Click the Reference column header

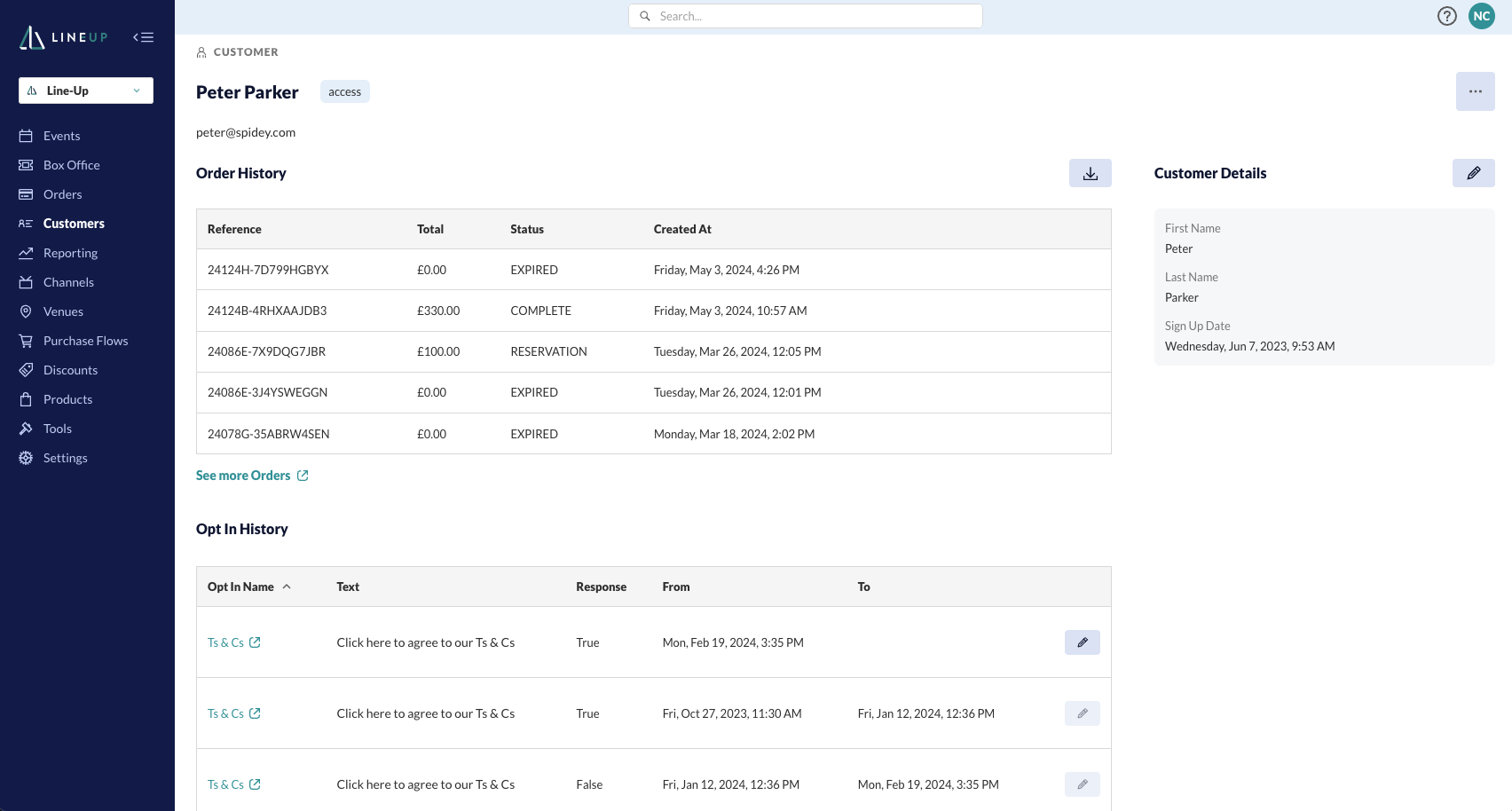tap(234, 229)
